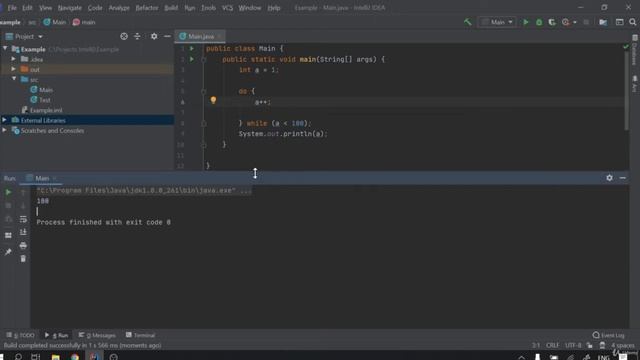
Task: Click the run gutter icon beside main method
Action: pos(192,59)
